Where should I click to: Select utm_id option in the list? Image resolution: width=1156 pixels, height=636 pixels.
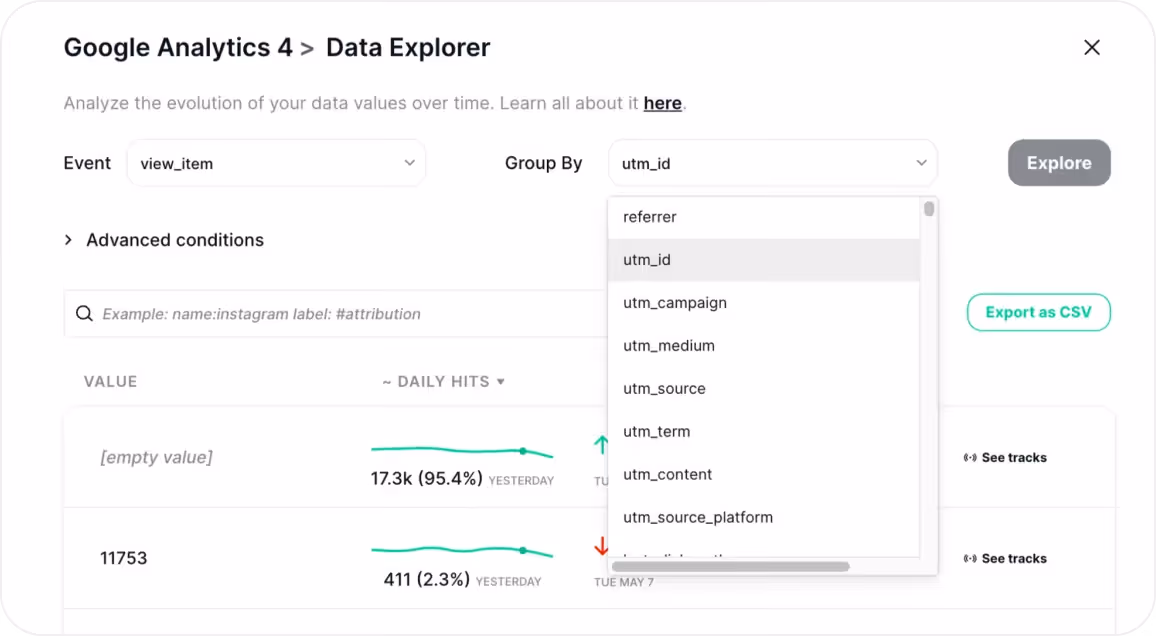point(764,259)
